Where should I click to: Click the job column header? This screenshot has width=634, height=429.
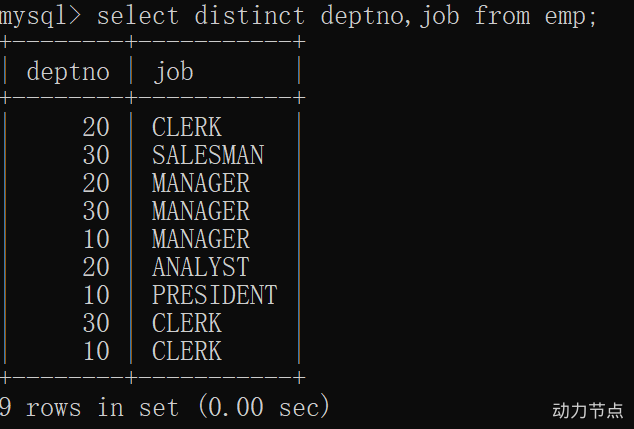coord(173,72)
